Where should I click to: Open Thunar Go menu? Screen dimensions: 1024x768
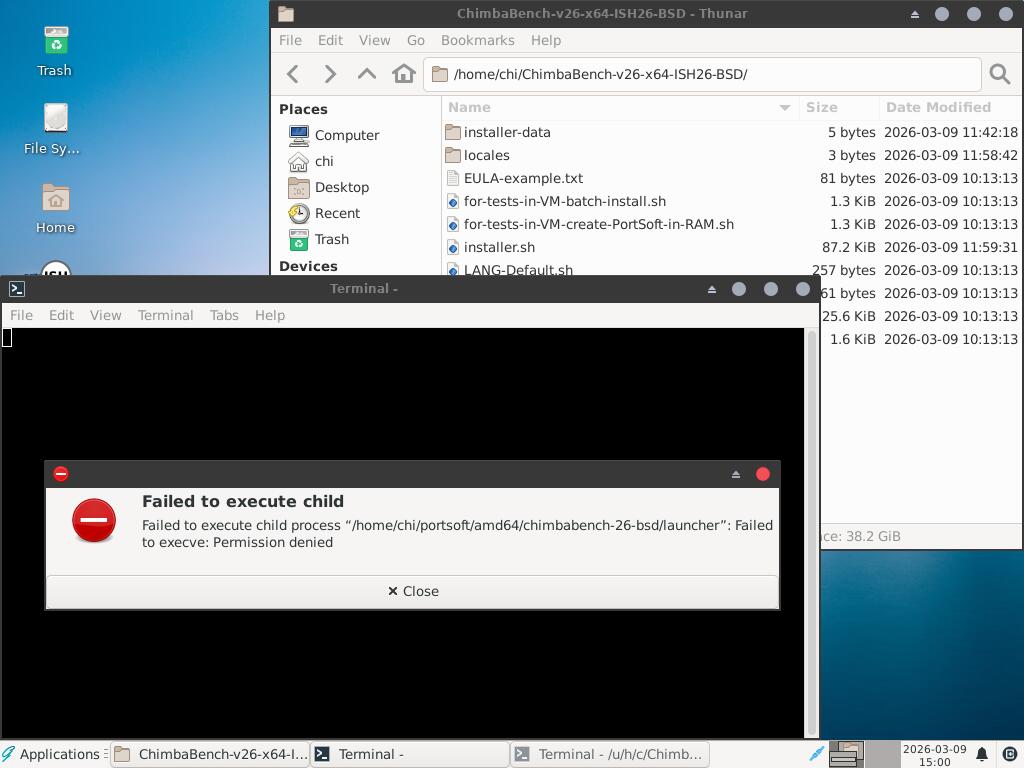point(415,40)
